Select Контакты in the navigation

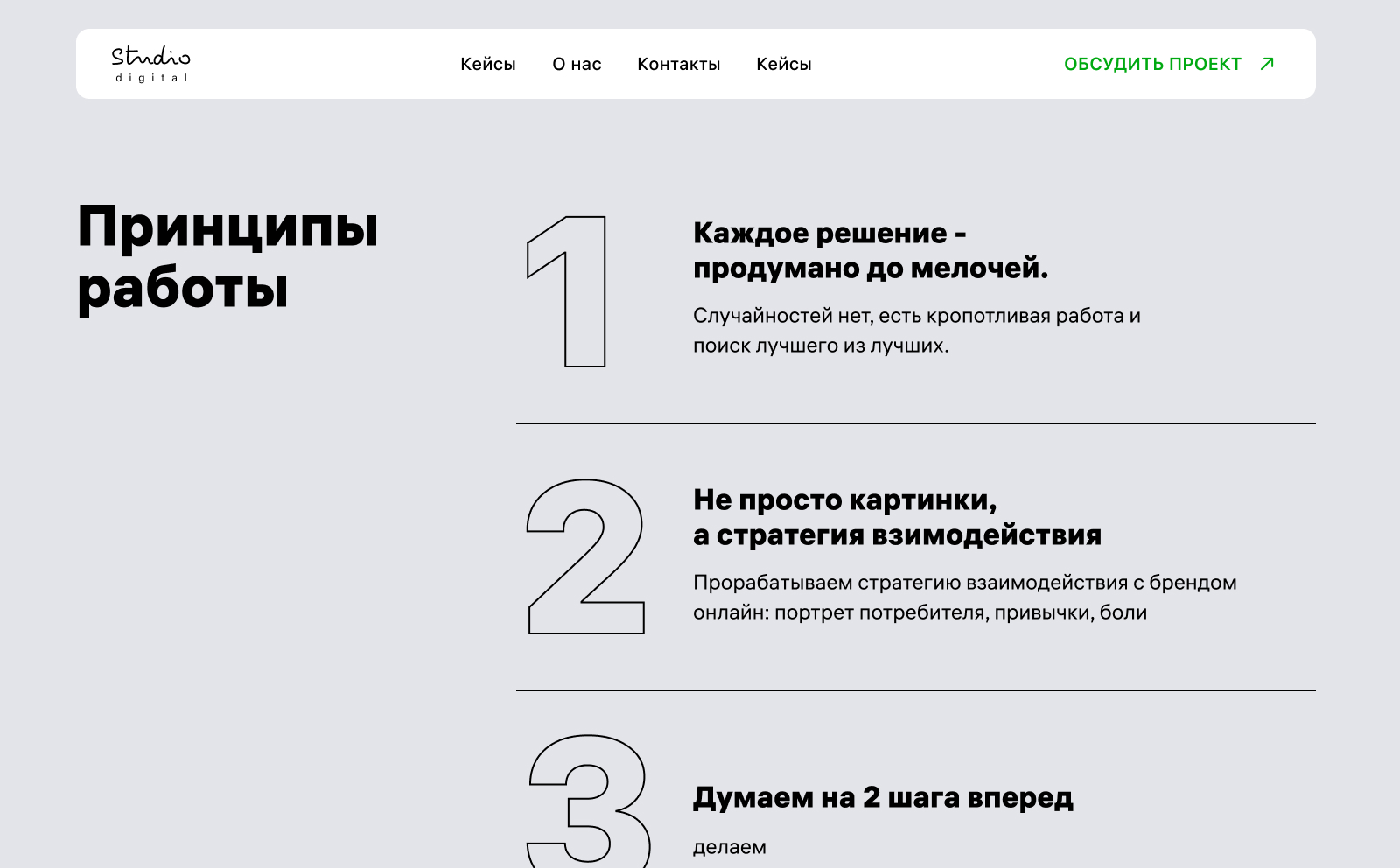coord(680,64)
